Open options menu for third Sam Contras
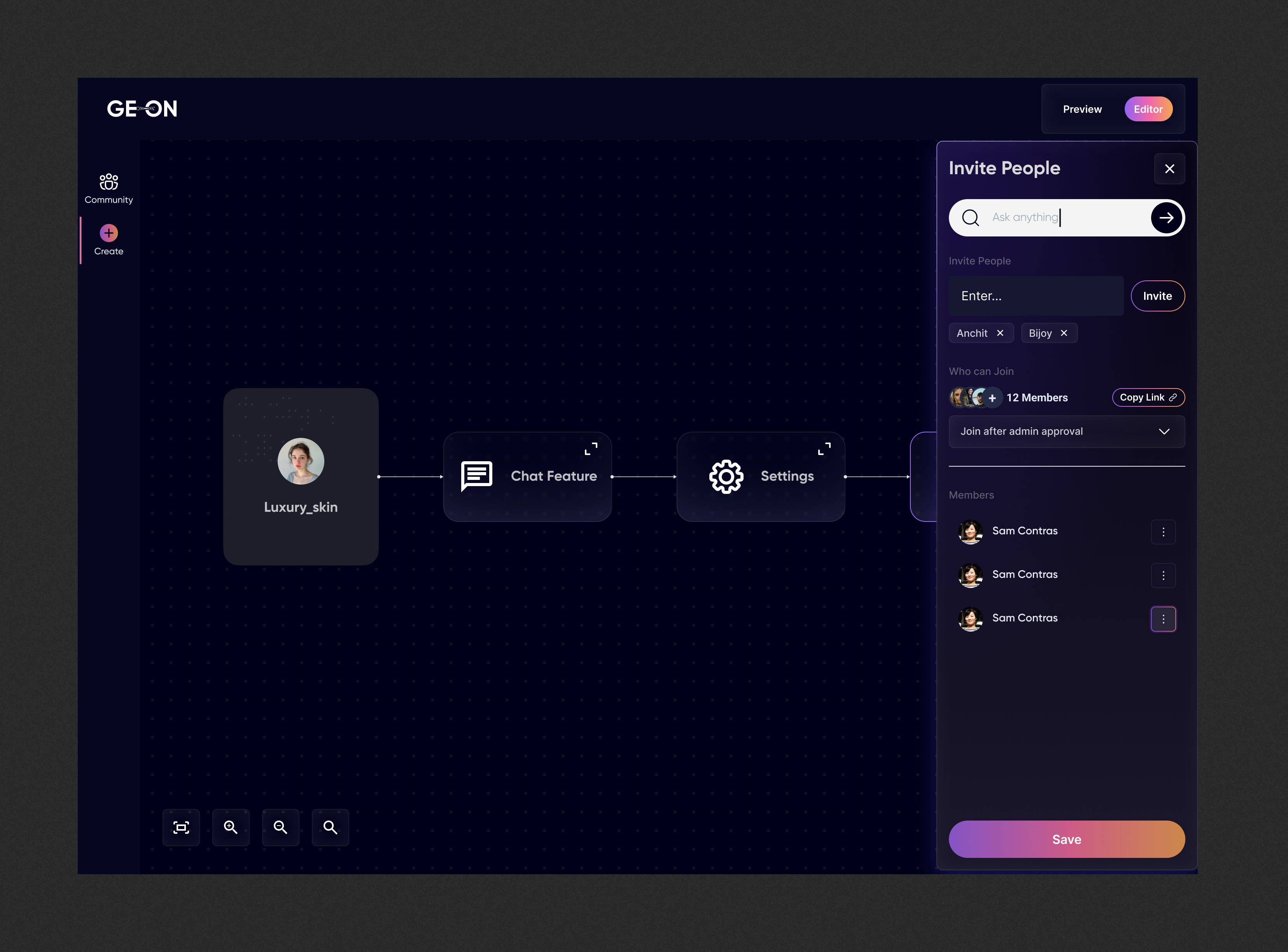 click(1163, 619)
